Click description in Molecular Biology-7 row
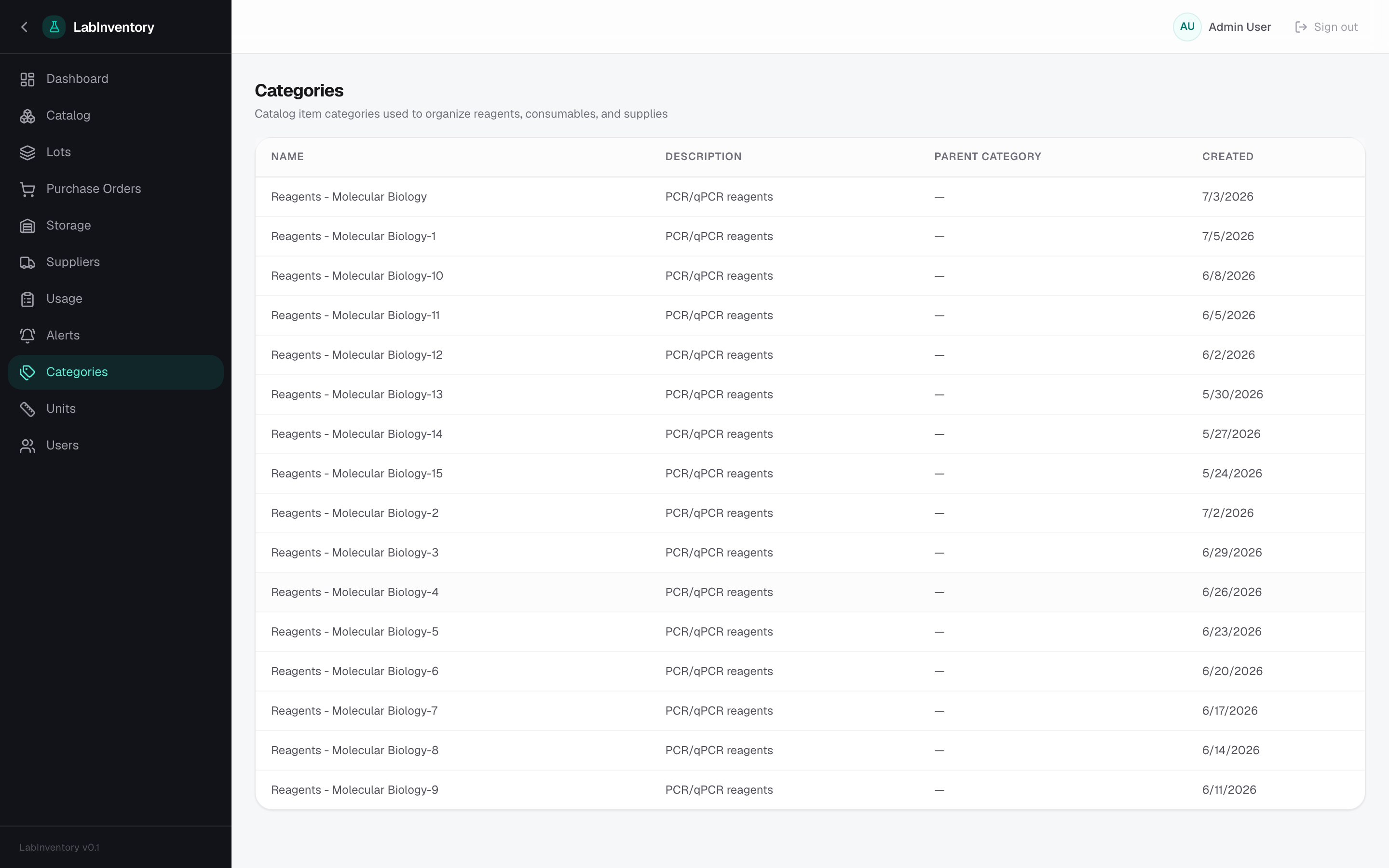The height and width of the screenshot is (868, 1389). click(719, 711)
